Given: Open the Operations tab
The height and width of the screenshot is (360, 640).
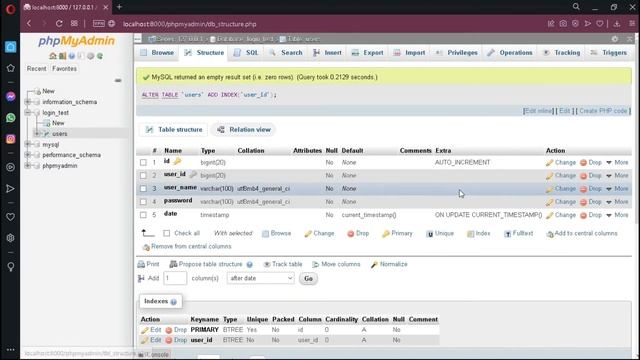Looking at the screenshot, I should coord(510,53).
